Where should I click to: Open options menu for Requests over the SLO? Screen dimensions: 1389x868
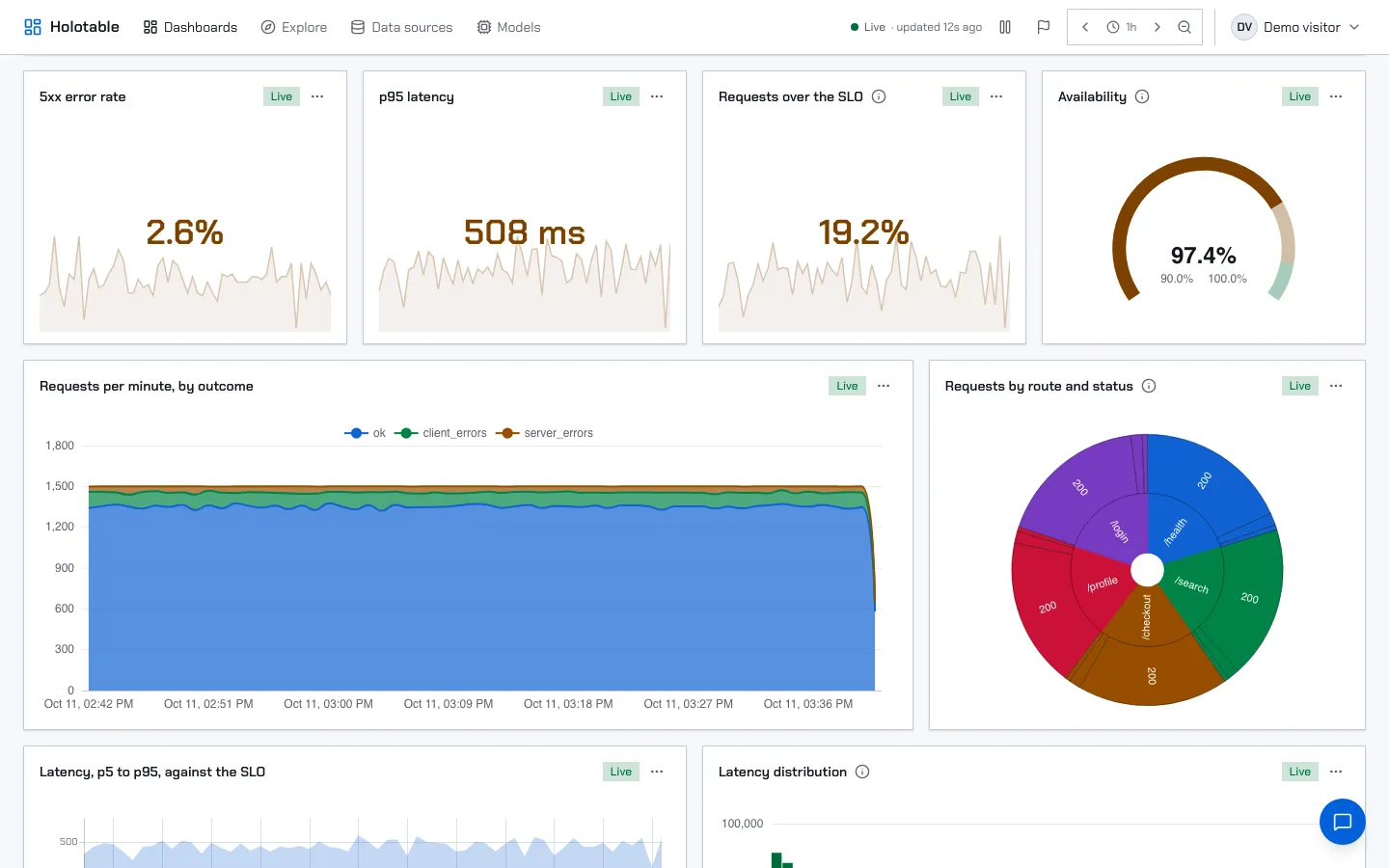pyautogui.click(x=996, y=96)
